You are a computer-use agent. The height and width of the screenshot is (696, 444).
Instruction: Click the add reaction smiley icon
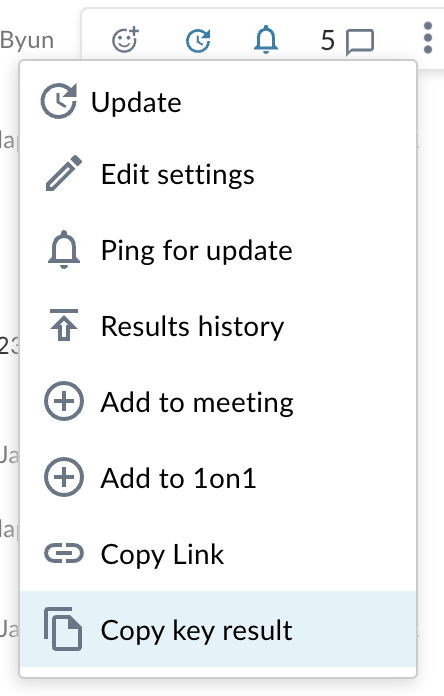click(x=125, y=40)
